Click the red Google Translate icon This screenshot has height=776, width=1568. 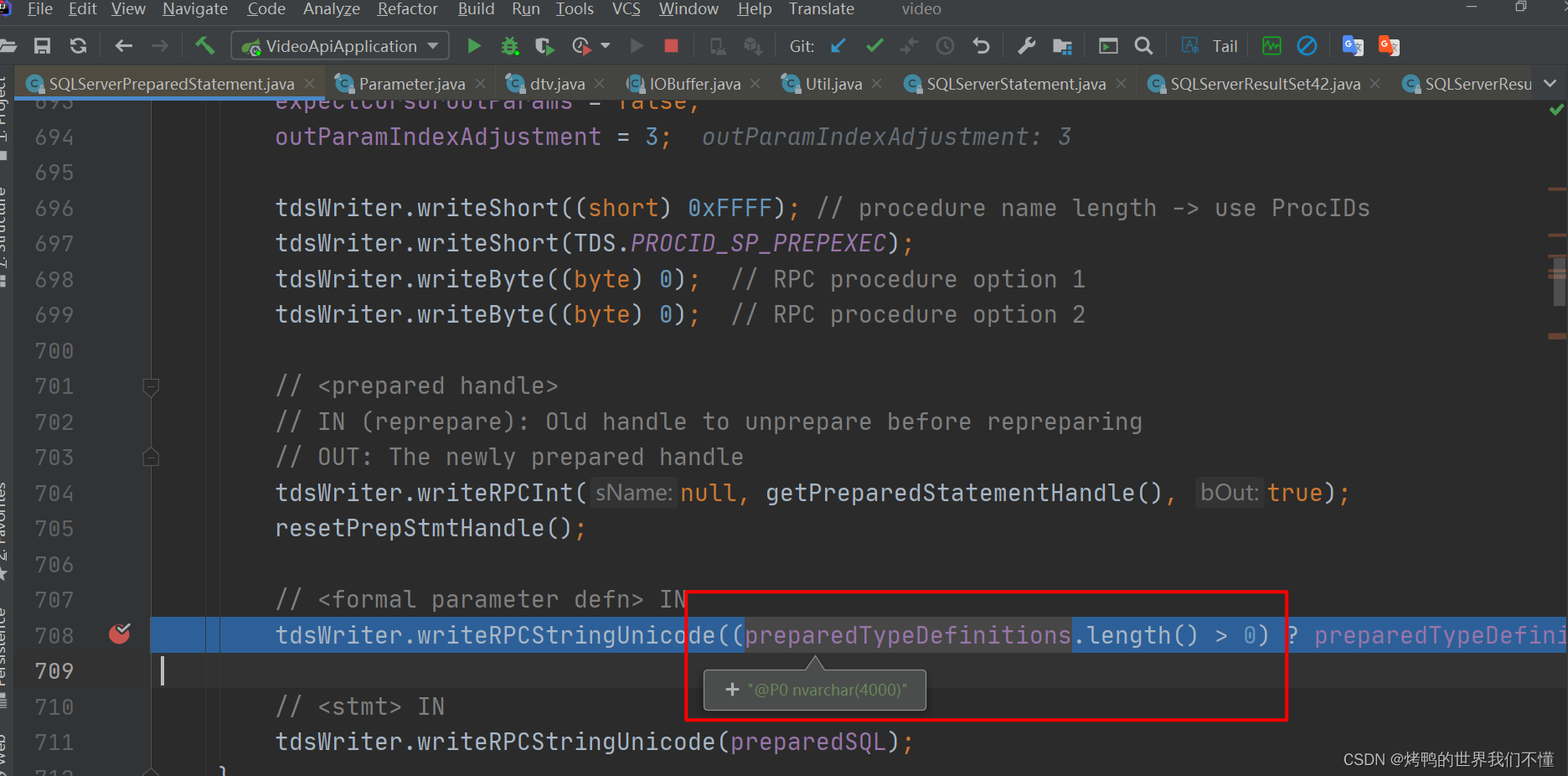[x=1389, y=46]
